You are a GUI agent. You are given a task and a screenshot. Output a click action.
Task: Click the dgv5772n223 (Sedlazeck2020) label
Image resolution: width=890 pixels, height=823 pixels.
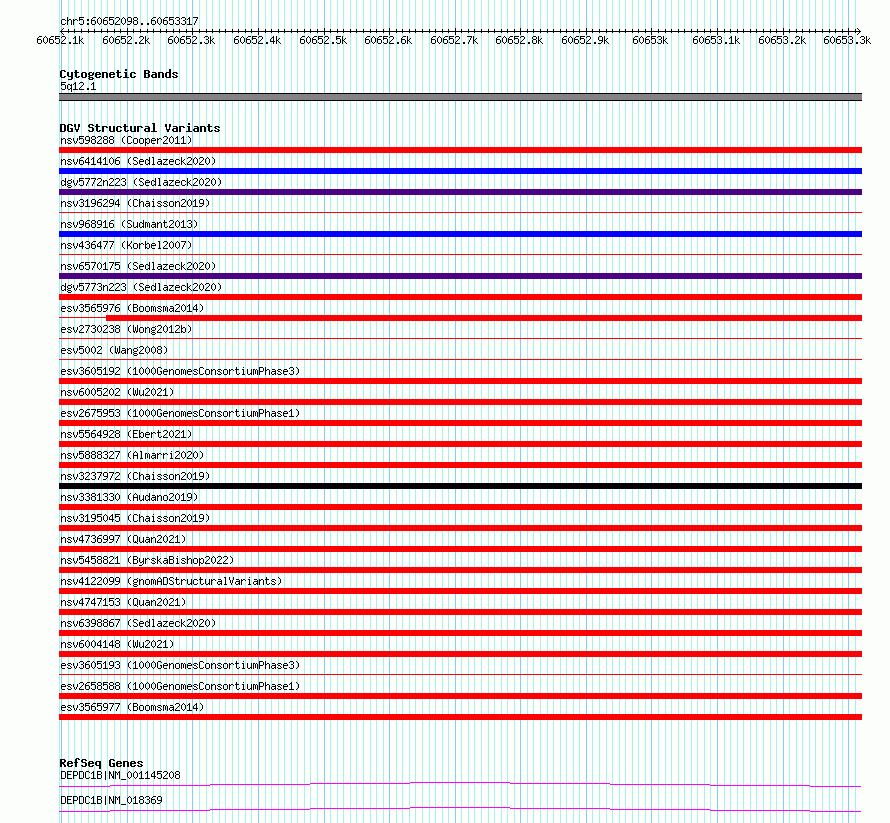point(141,182)
